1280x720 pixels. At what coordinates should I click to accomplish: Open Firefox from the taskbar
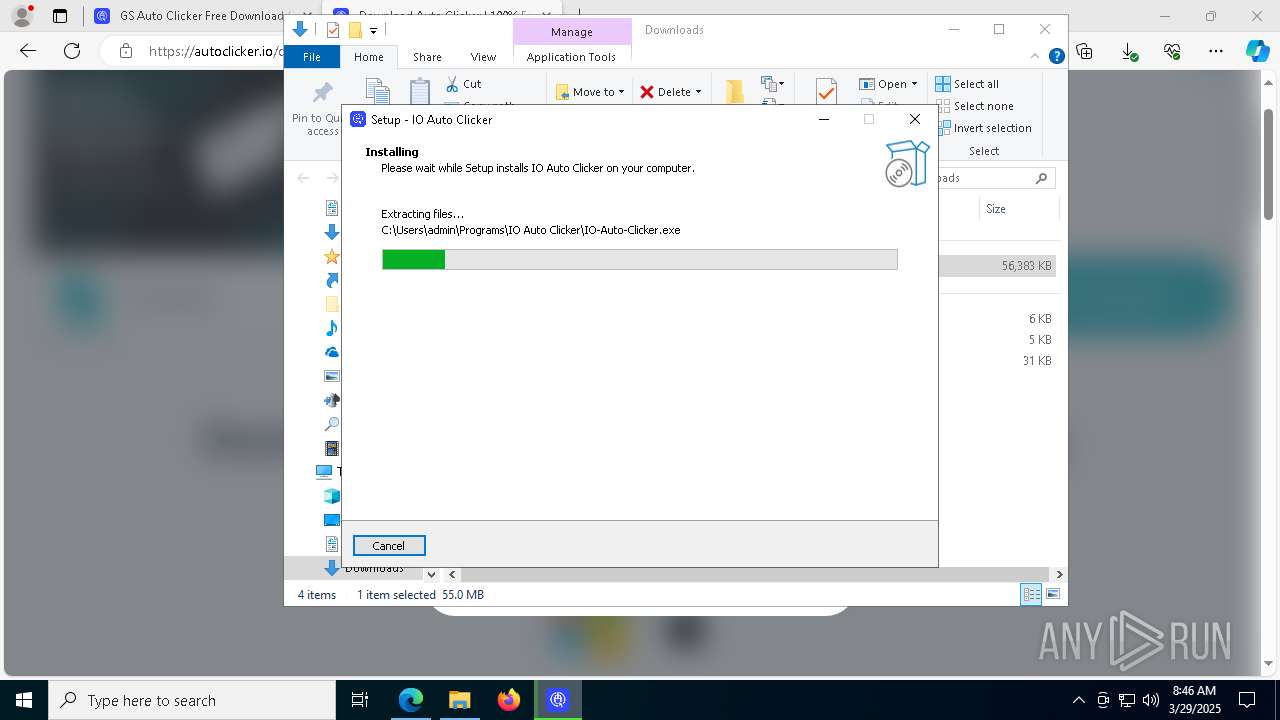[509, 700]
